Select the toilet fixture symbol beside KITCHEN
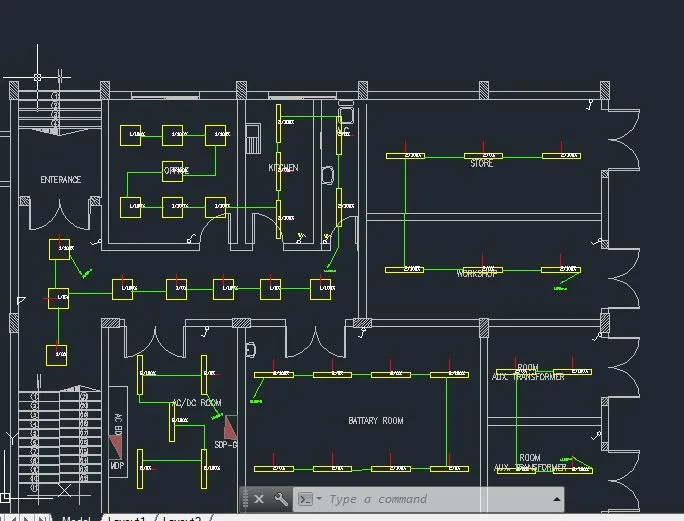This screenshot has height=521, width=684. [327, 175]
